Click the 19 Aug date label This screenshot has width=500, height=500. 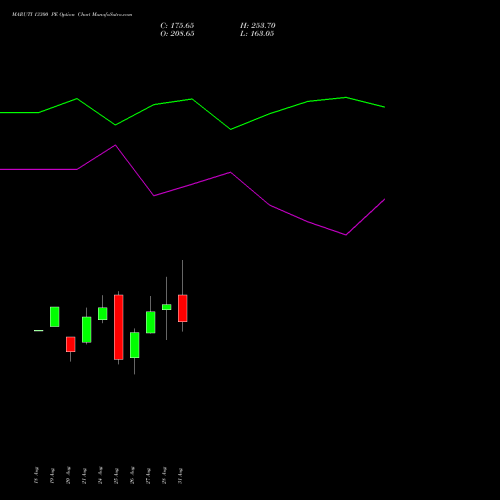tap(52, 475)
